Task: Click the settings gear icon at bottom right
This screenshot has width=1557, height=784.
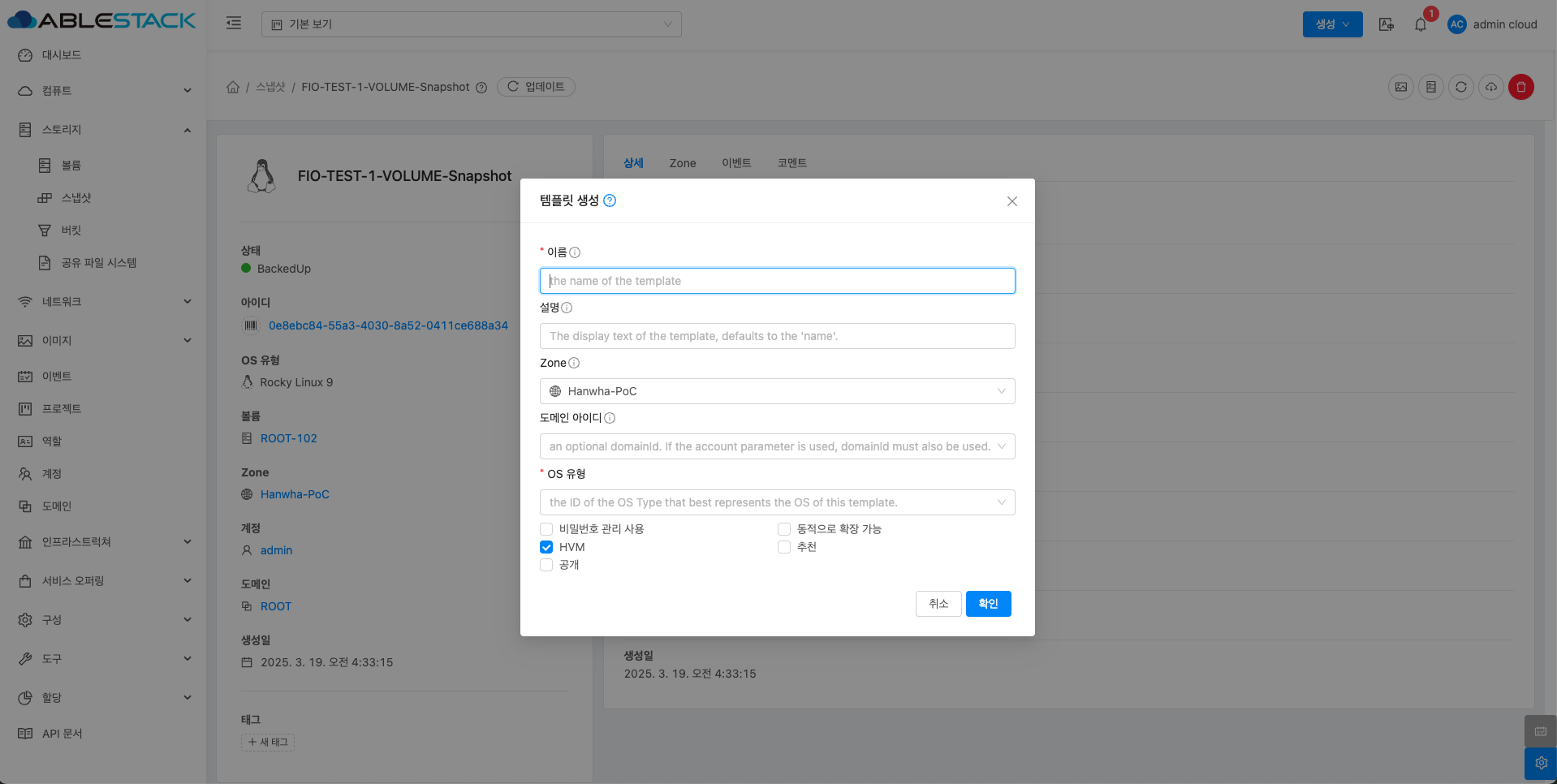Action: point(1540,763)
